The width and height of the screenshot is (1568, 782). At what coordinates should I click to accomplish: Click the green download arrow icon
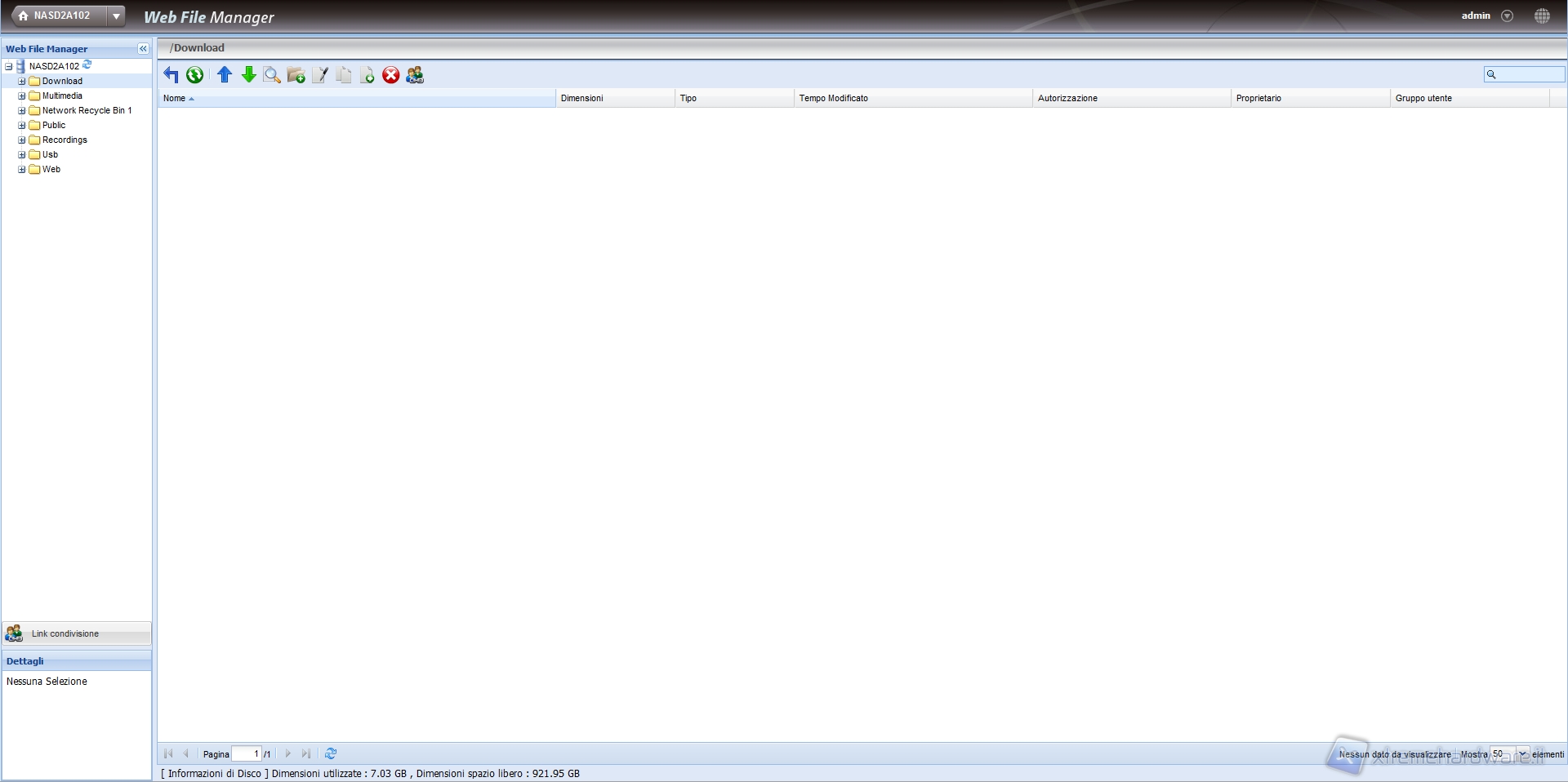(248, 75)
